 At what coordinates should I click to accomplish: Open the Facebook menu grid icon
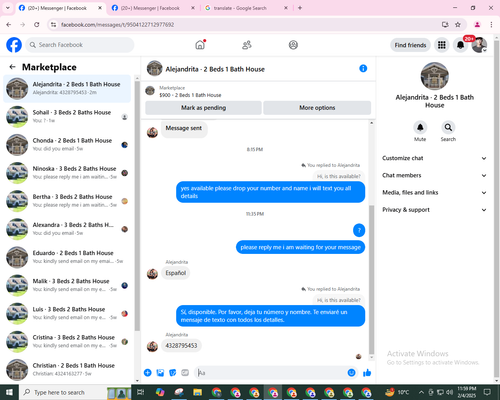click(x=442, y=45)
